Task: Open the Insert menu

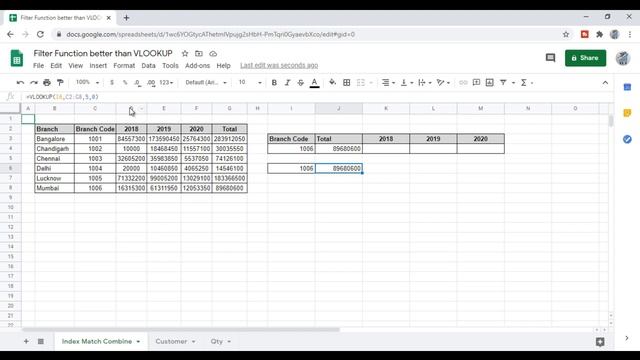Action: 98,66
